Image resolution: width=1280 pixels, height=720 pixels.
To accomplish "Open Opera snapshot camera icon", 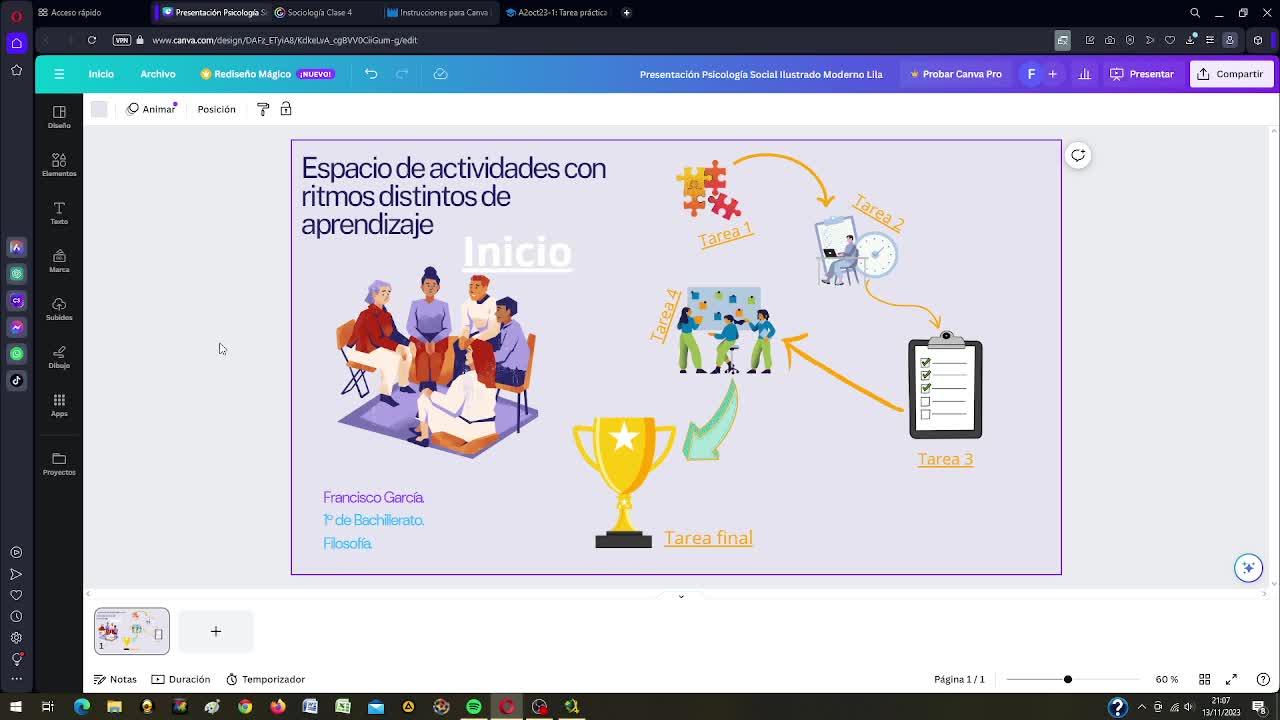I will [1109, 40].
